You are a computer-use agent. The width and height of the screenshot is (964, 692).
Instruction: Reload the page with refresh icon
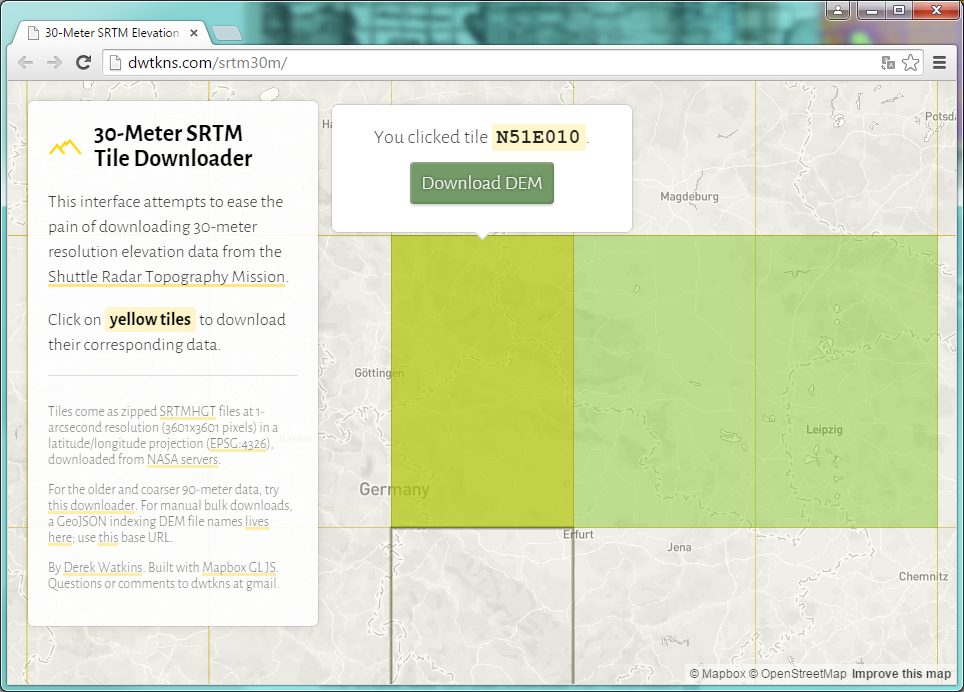click(x=84, y=62)
